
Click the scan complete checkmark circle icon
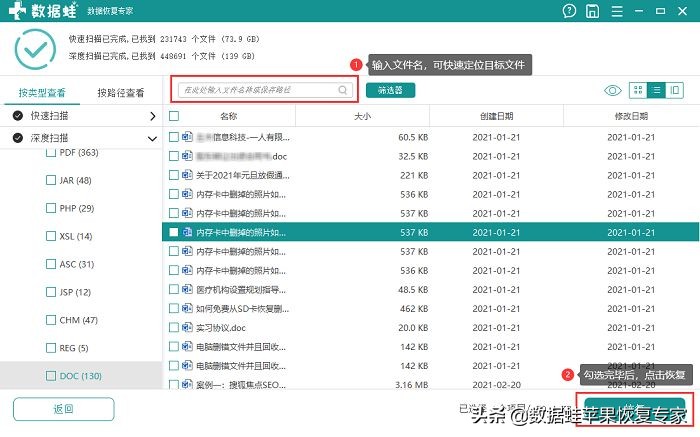point(35,49)
